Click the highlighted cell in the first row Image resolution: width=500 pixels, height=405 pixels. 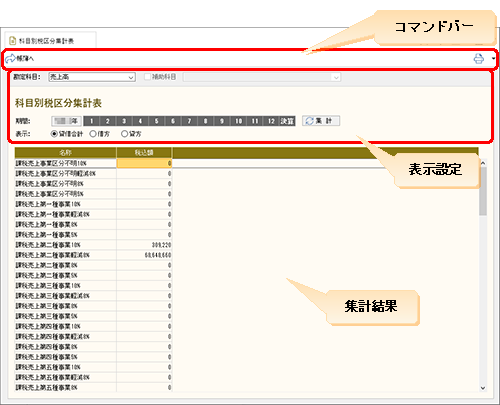tap(144, 163)
